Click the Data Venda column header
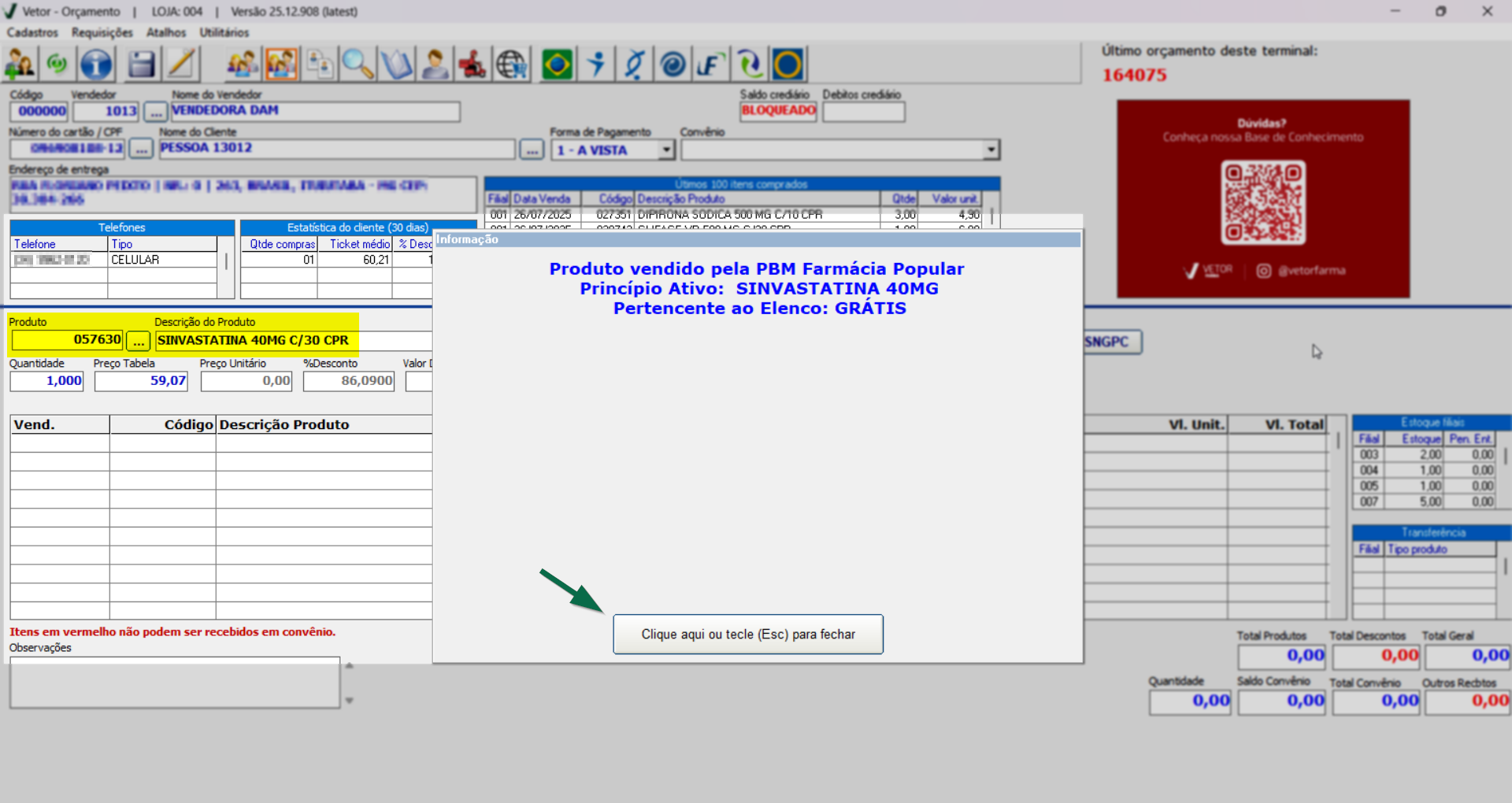Image resolution: width=1512 pixels, height=803 pixels. point(546,199)
